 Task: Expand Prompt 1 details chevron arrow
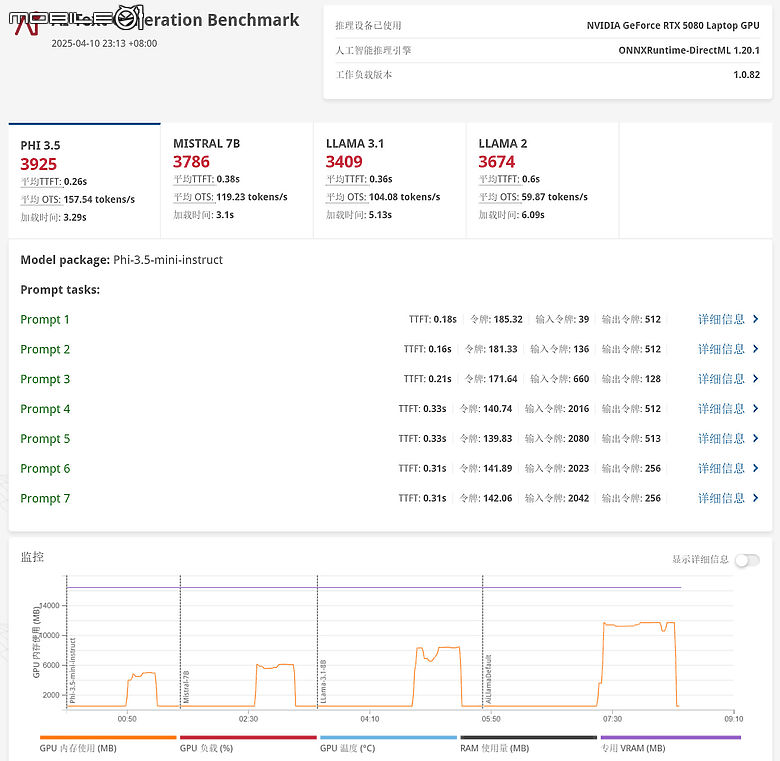tap(756, 319)
